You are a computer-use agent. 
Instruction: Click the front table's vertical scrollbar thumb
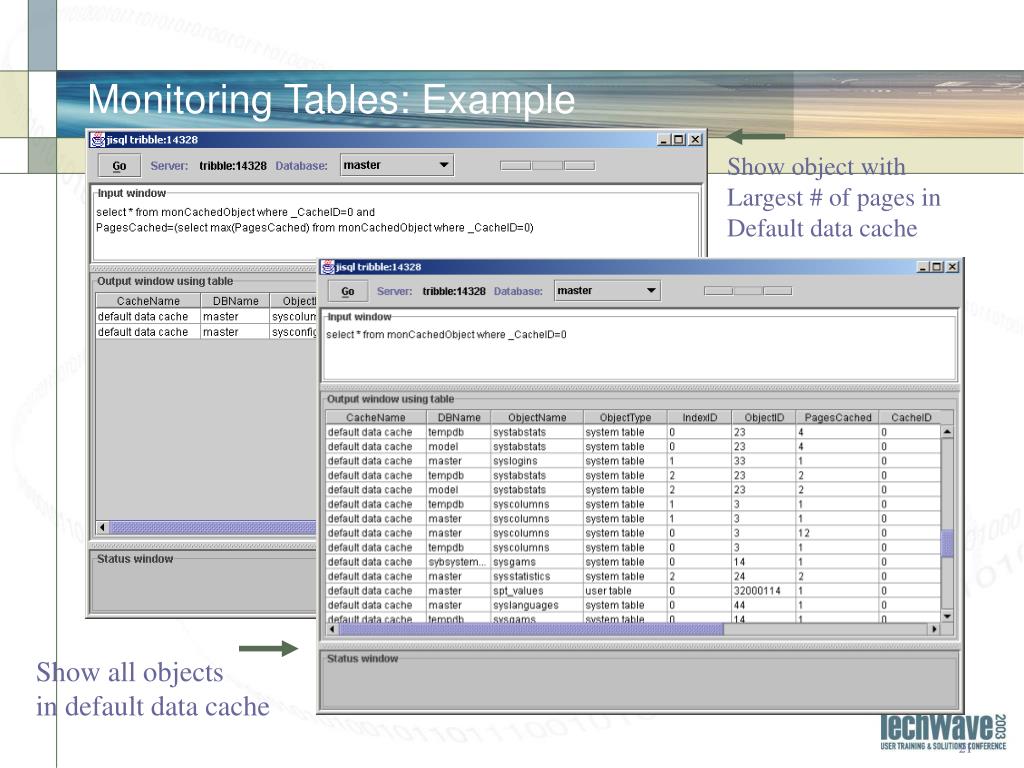click(947, 543)
